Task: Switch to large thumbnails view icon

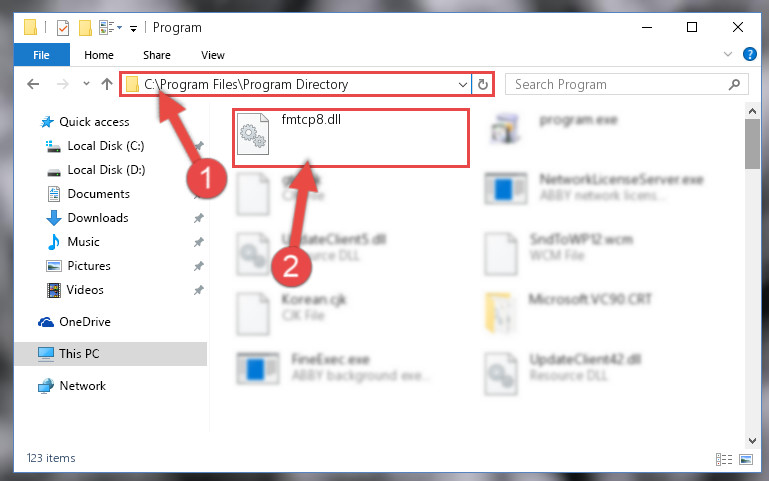Action: click(x=746, y=459)
